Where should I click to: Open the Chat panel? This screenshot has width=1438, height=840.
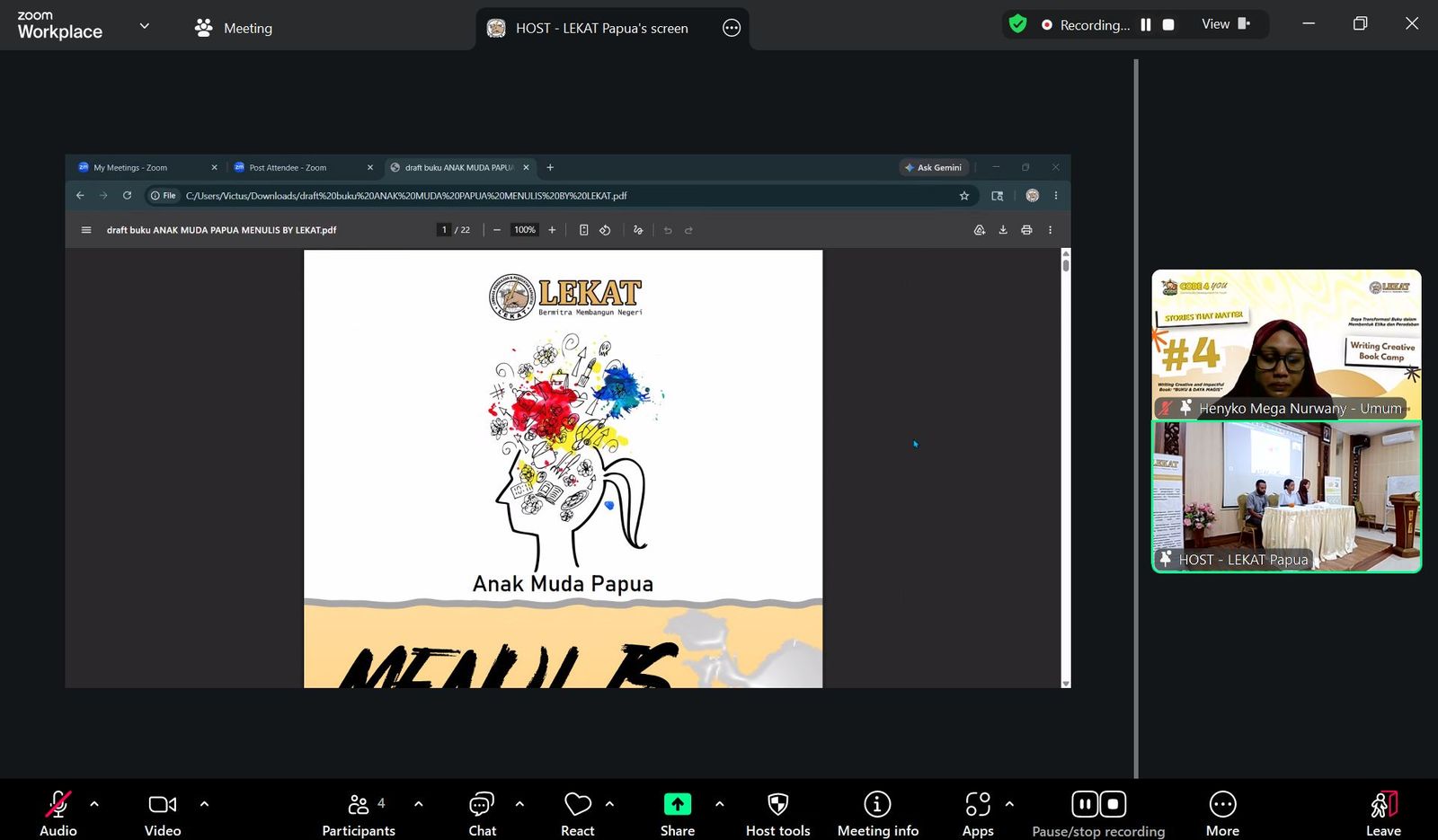pos(482,814)
